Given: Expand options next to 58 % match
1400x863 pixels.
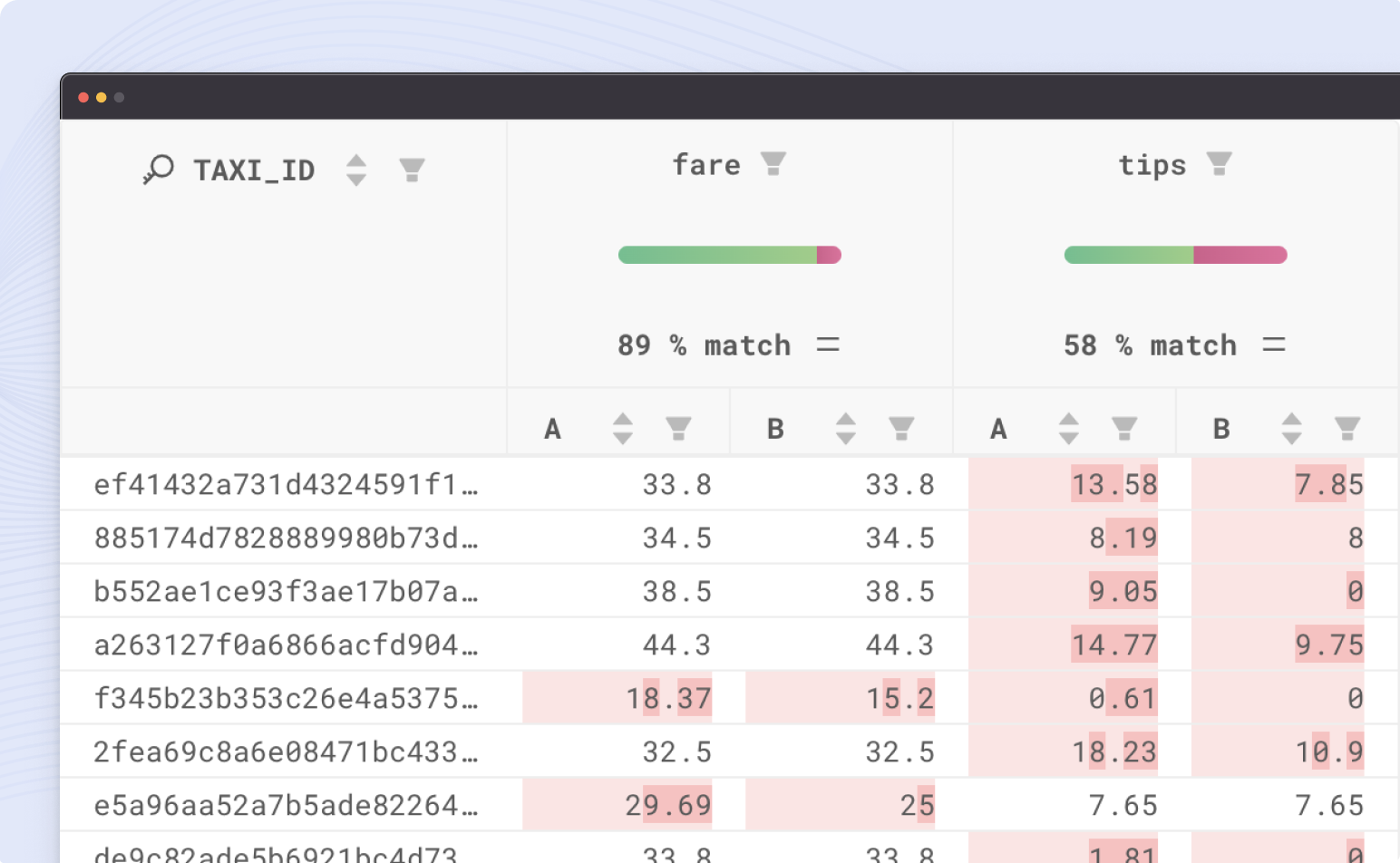Looking at the screenshot, I should point(1275,344).
